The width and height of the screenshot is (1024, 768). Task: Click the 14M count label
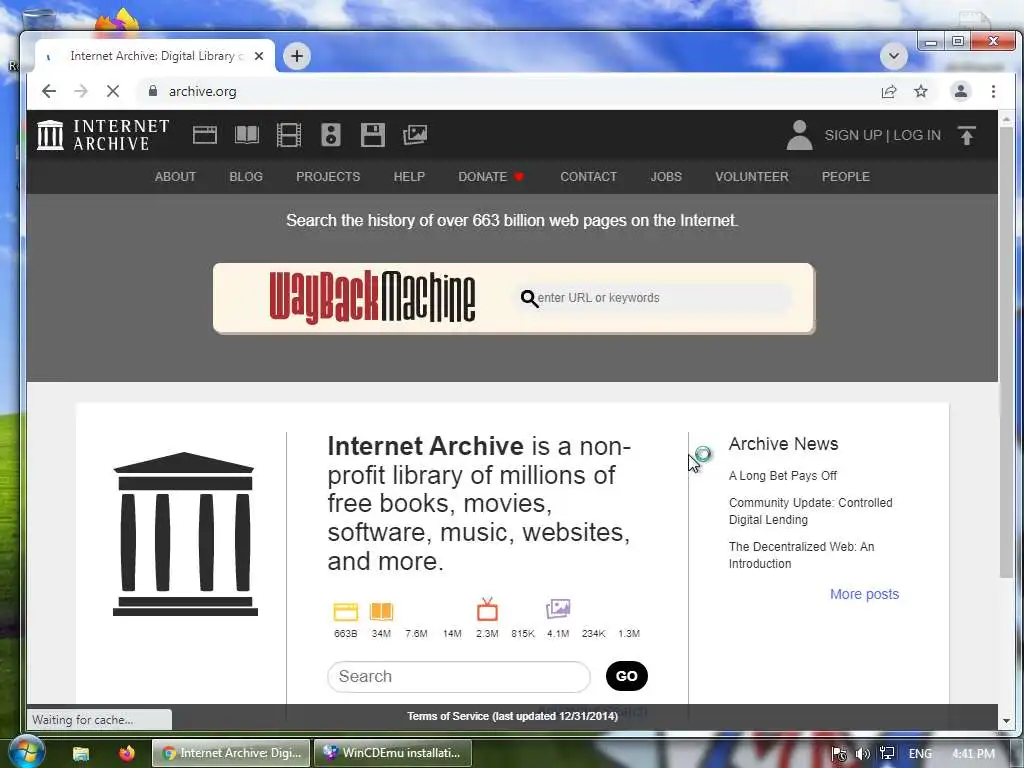click(x=452, y=633)
